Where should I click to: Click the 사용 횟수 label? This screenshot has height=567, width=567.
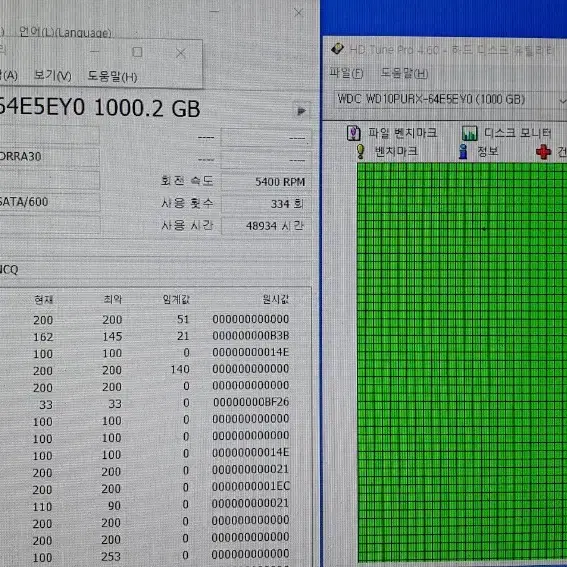(187, 203)
